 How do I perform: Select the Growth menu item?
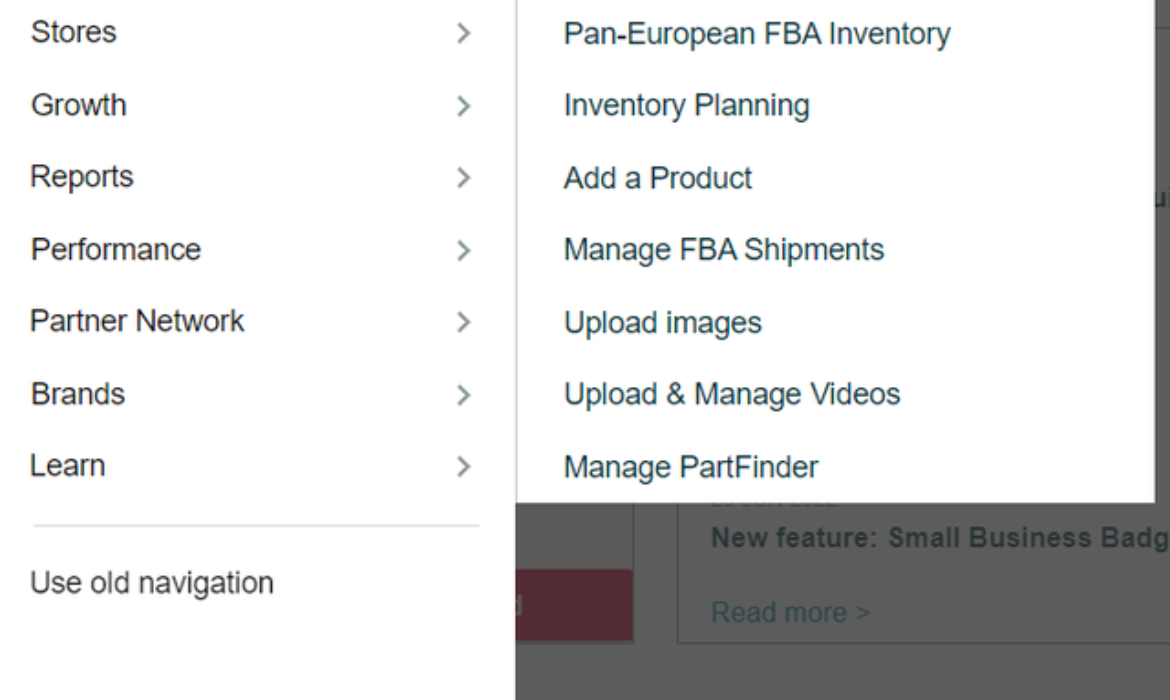[x=79, y=105]
